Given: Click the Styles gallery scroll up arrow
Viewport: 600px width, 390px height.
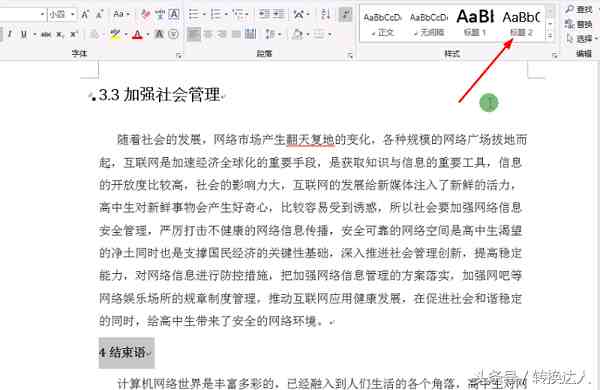Looking at the screenshot, I should (x=550, y=12).
